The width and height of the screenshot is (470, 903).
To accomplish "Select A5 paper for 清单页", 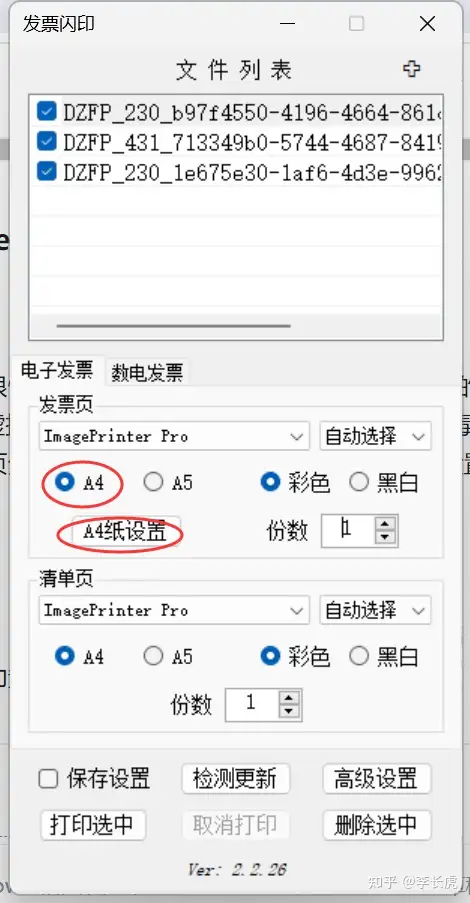I will 153,656.
